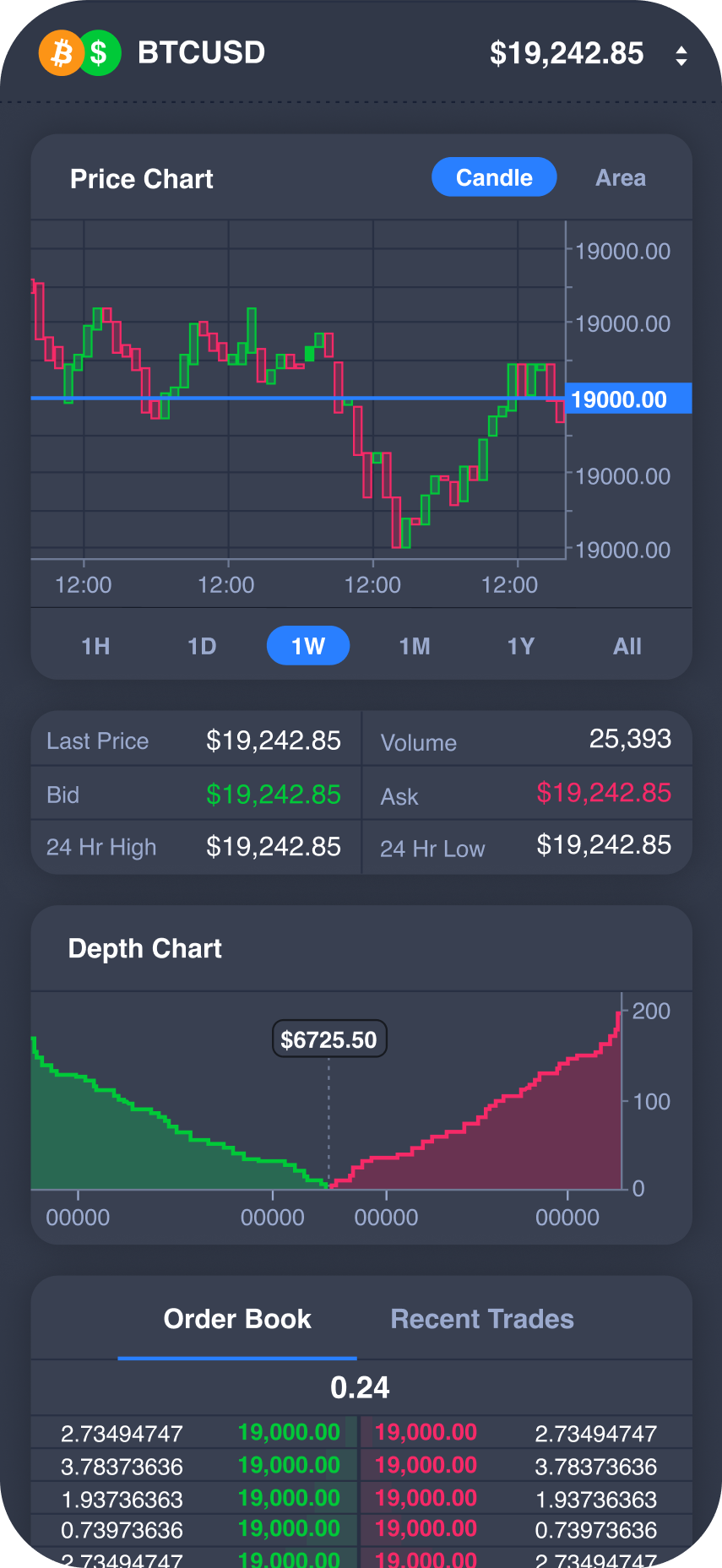722x1568 pixels.
Task: Click the BTCUSD pair title
Action: 201,52
